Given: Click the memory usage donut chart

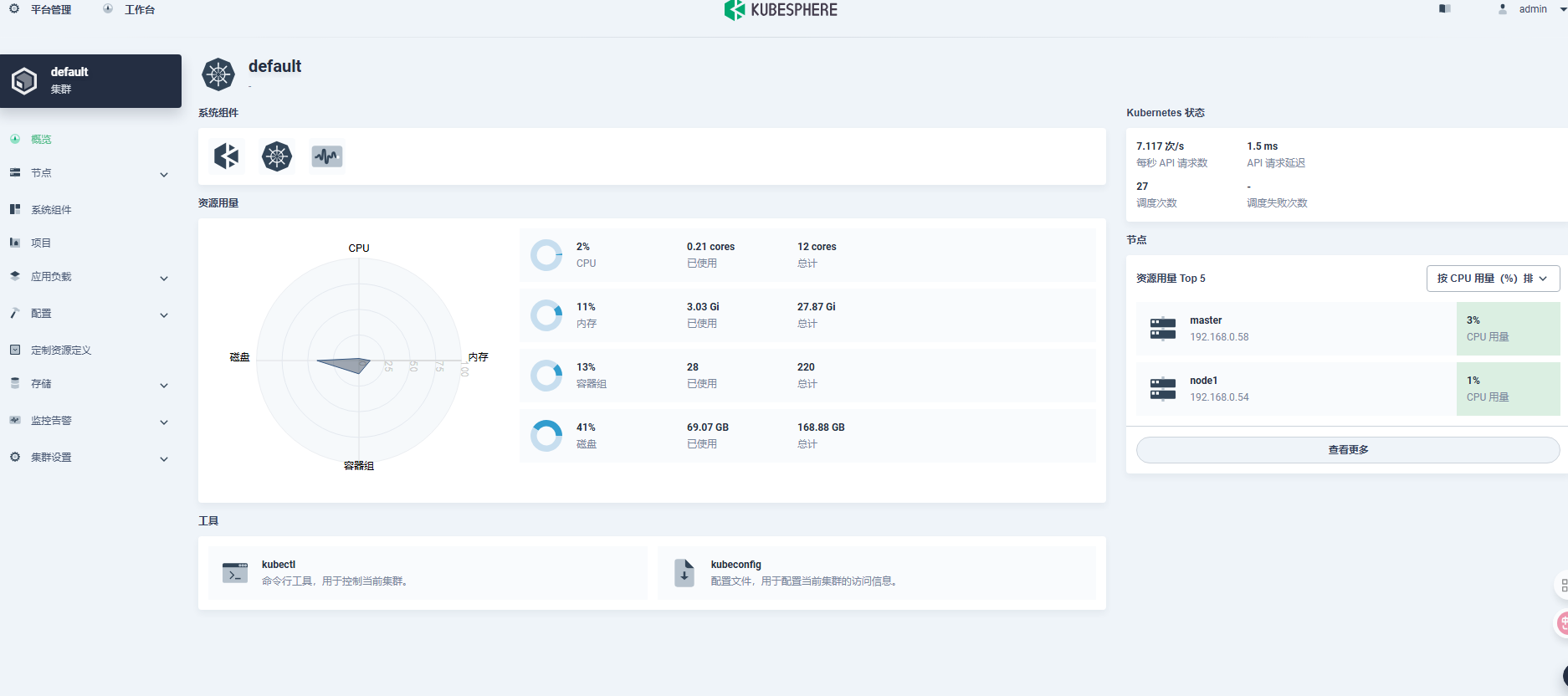Looking at the screenshot, I should [546, 315].
